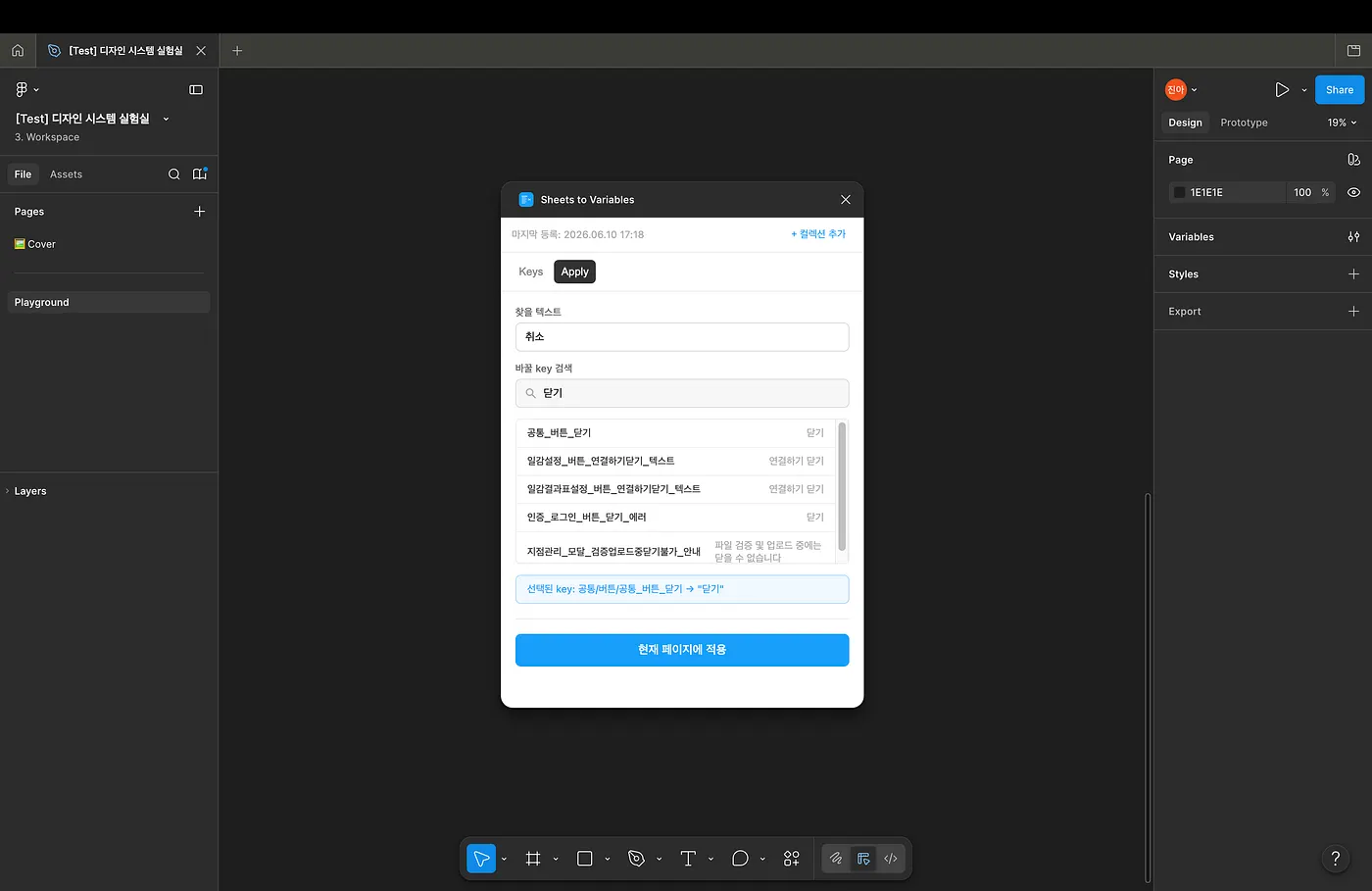
Task: Toggle the sidebar panel layout icon
Action: point(196,89)
